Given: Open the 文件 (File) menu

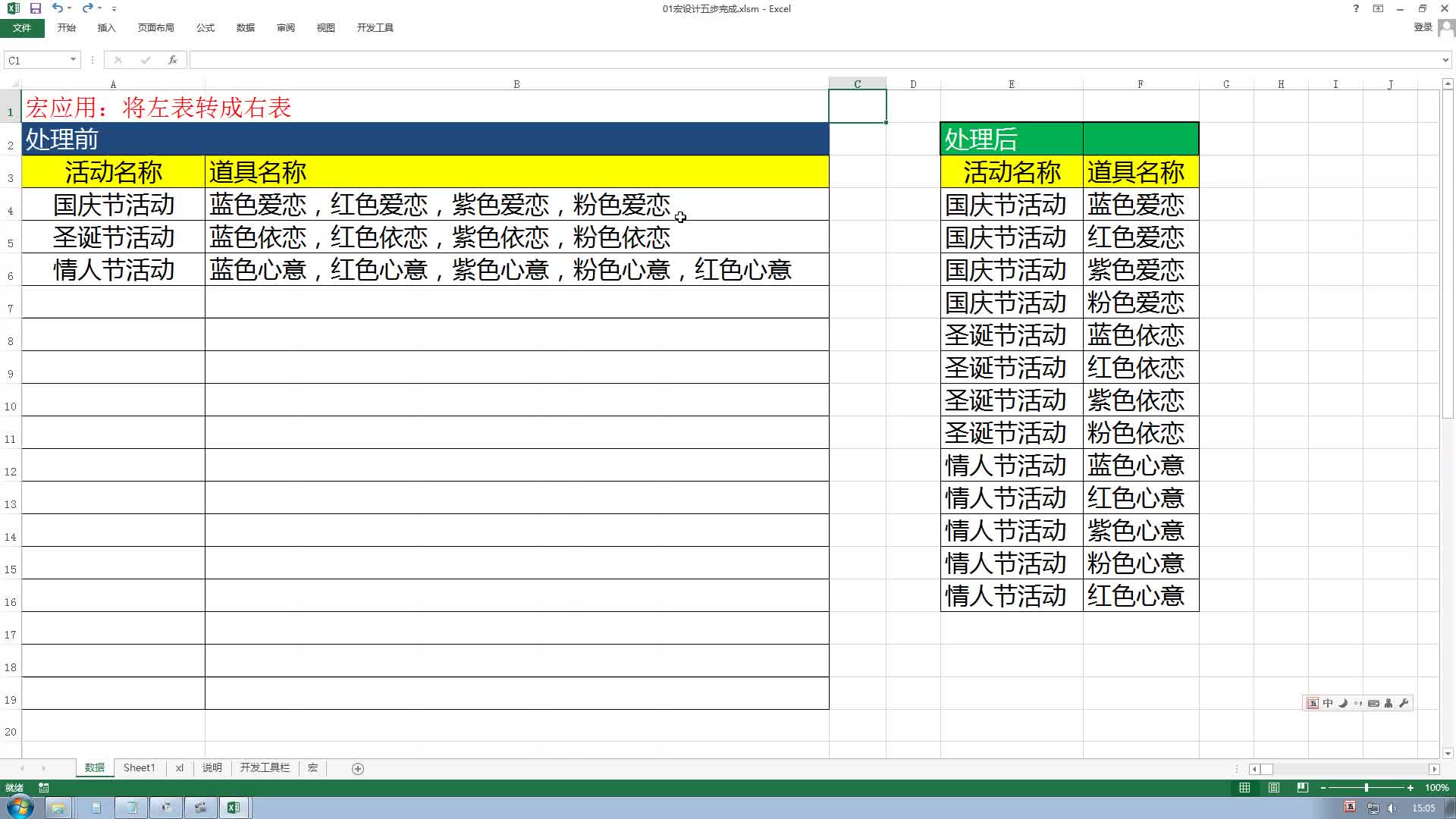Looking at the screenshot, I should point(22,28).
